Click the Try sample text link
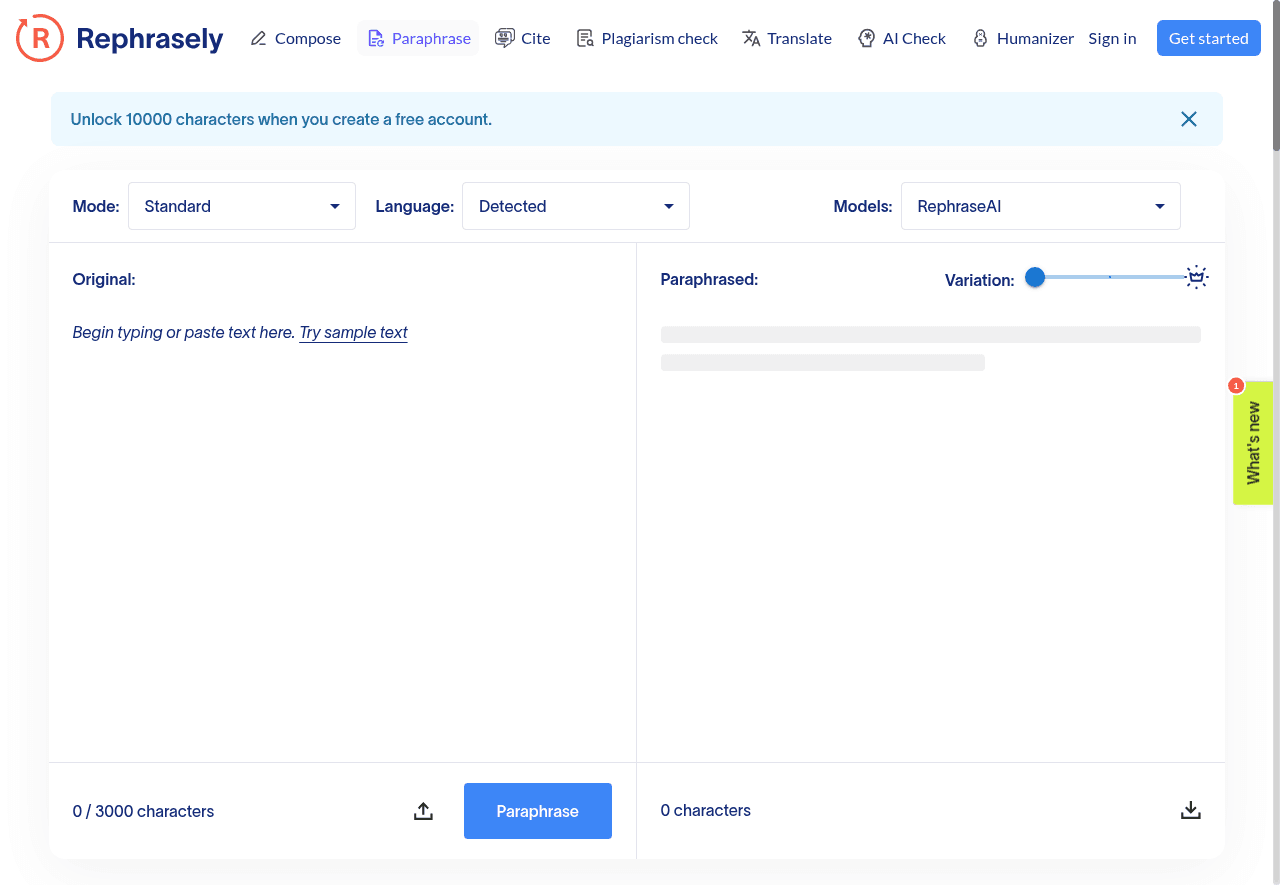 click(x=353, y=332)
